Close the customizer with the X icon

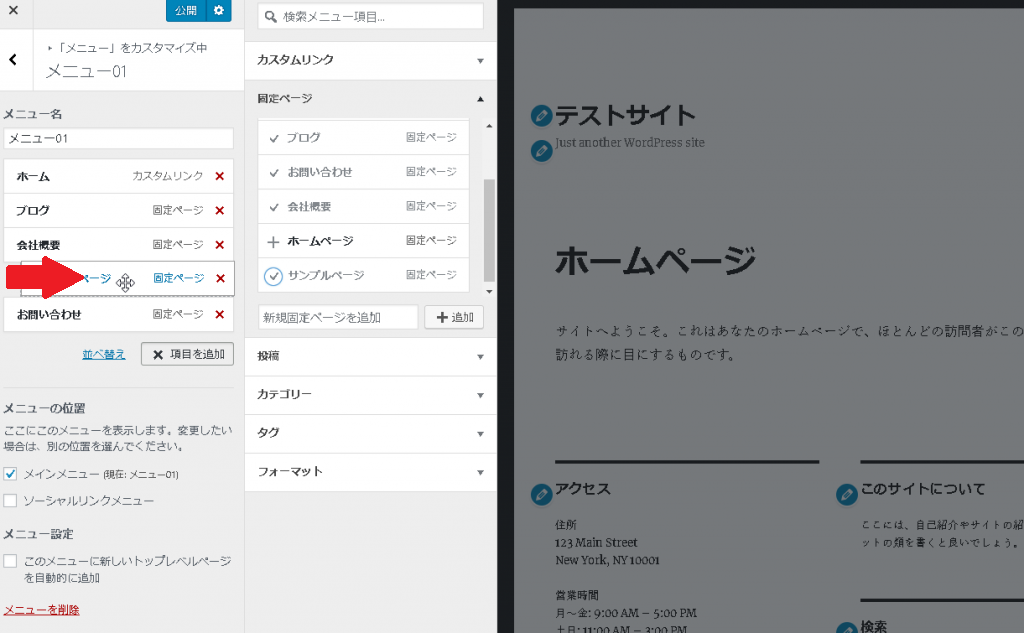[13, 10]
